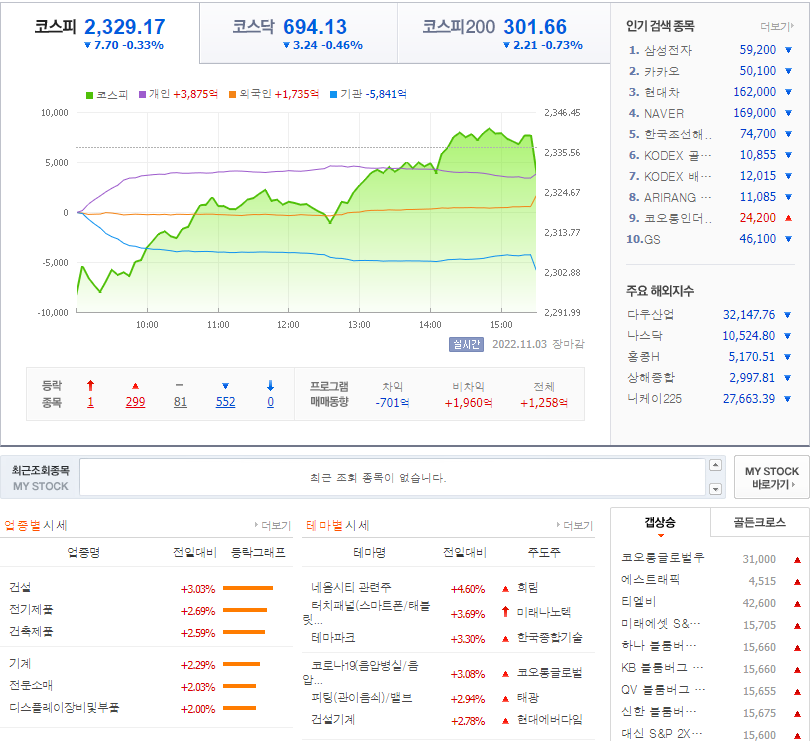Click the purple 개인 legend swatch
The image size is (810, 741).
click(x=143, y=95)
